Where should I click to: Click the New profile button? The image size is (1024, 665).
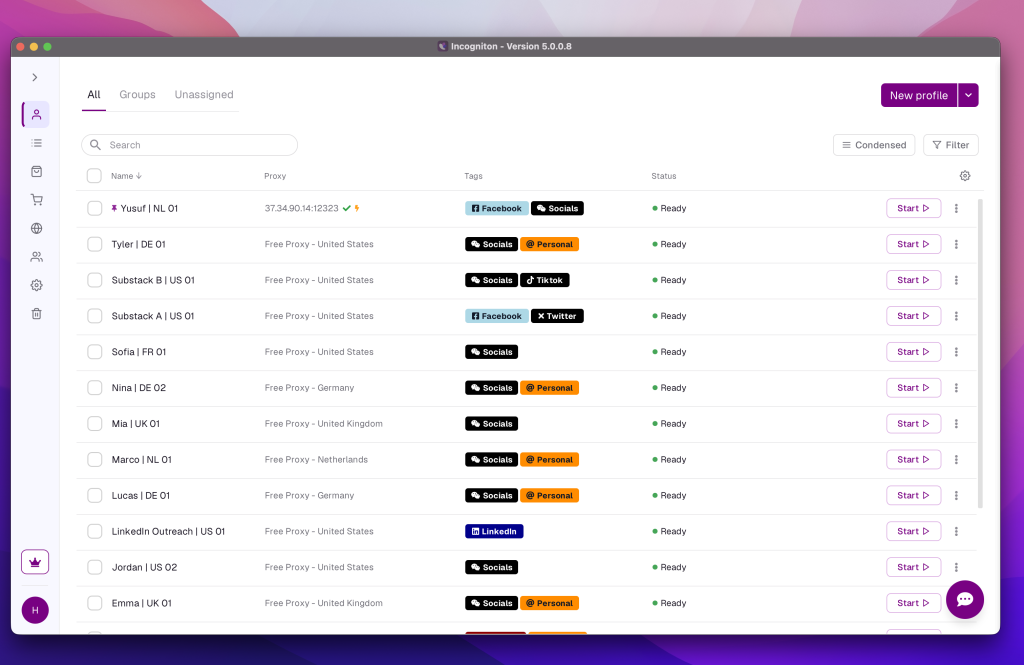pos(919,95)
